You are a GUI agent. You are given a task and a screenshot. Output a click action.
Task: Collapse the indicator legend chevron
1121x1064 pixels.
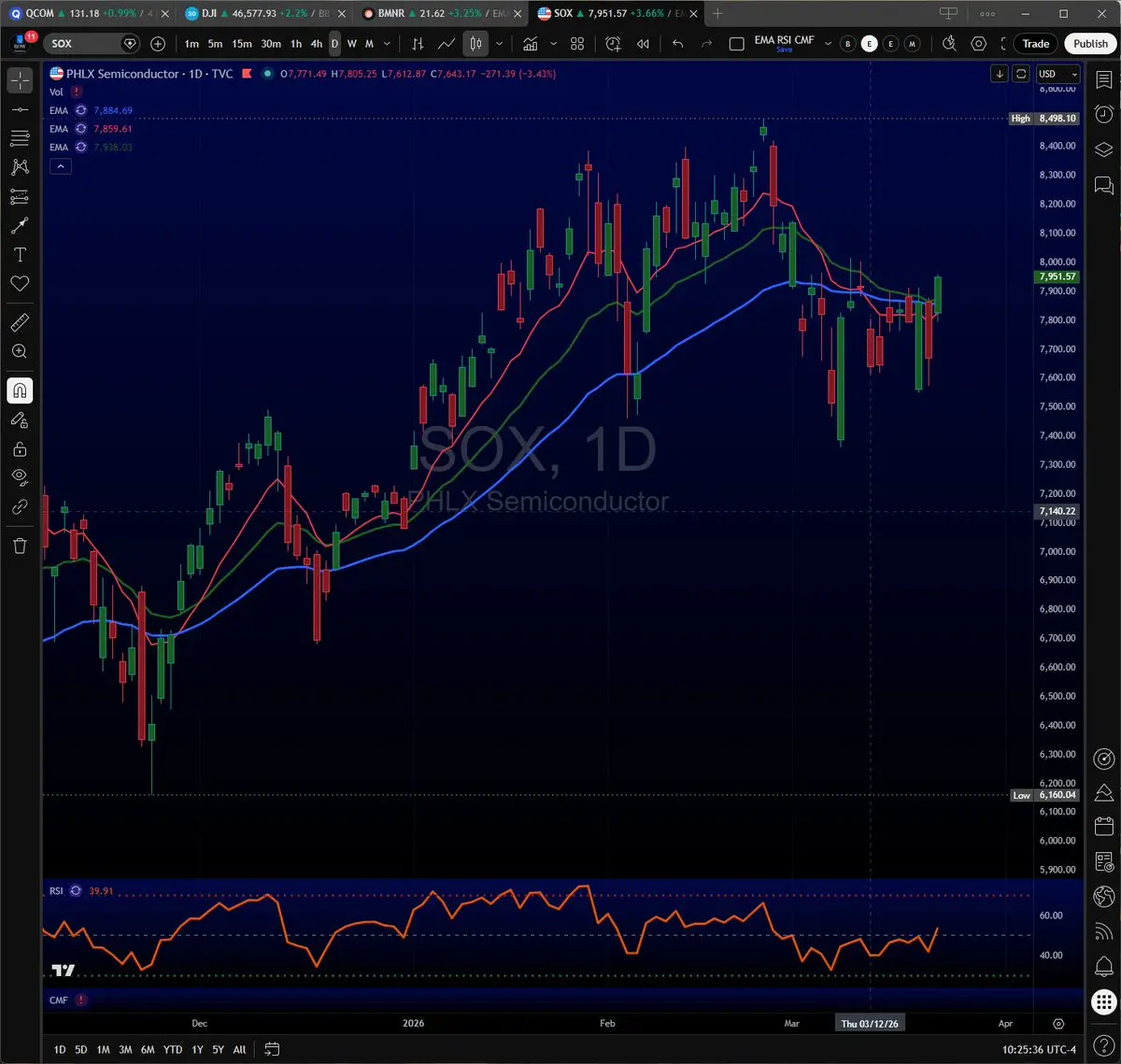click(x=60, y=166)
